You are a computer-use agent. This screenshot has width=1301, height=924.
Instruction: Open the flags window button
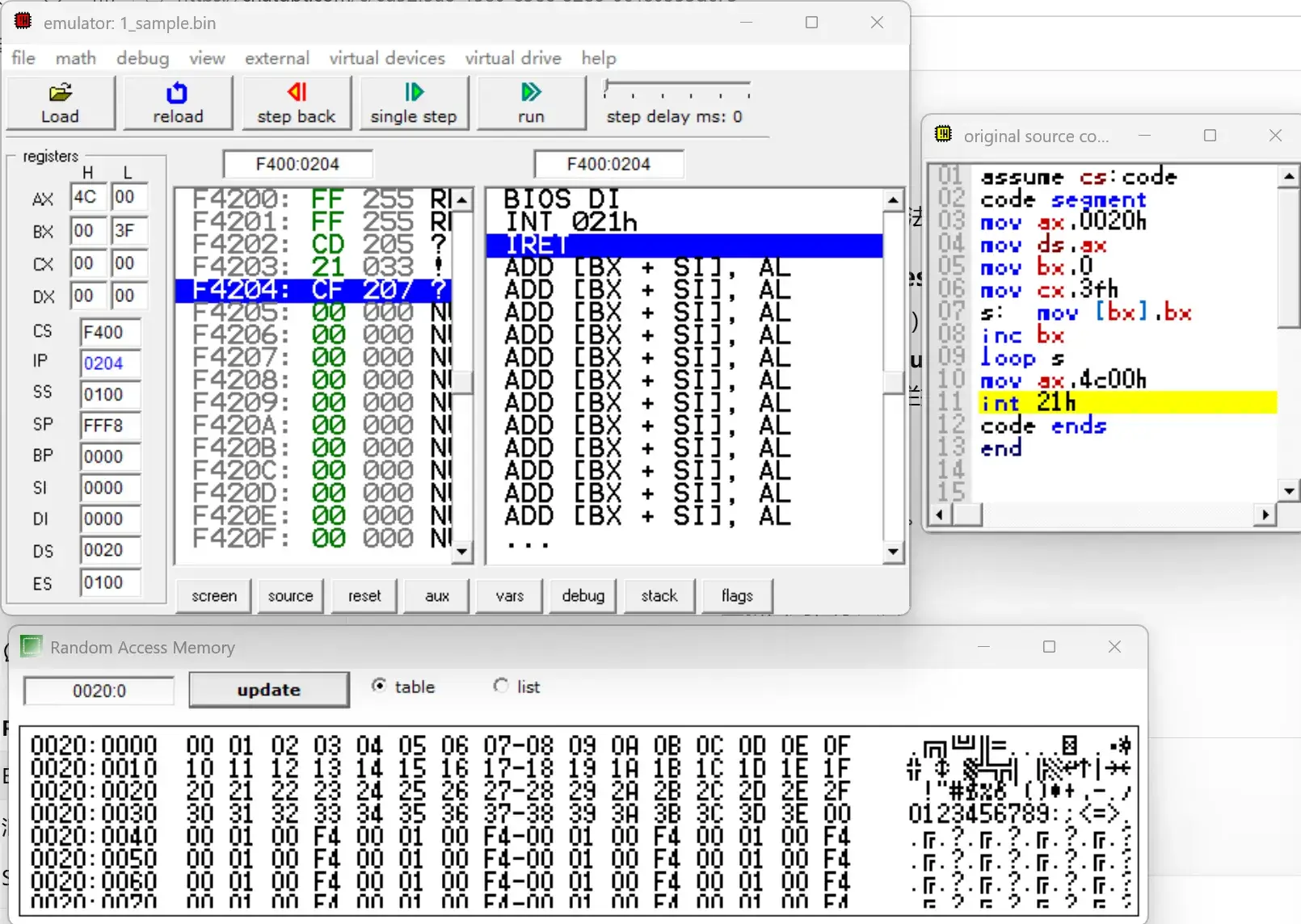point(737,596)
